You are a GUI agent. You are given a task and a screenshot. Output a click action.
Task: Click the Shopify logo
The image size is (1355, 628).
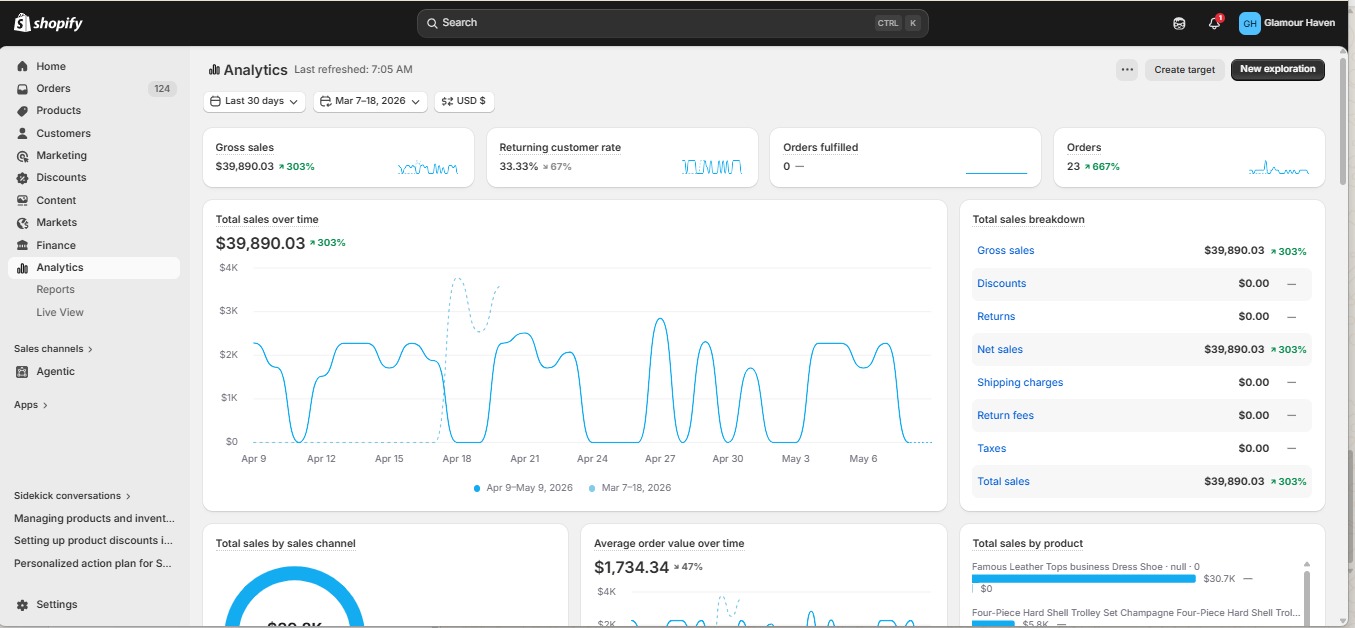tap(48, 22)
